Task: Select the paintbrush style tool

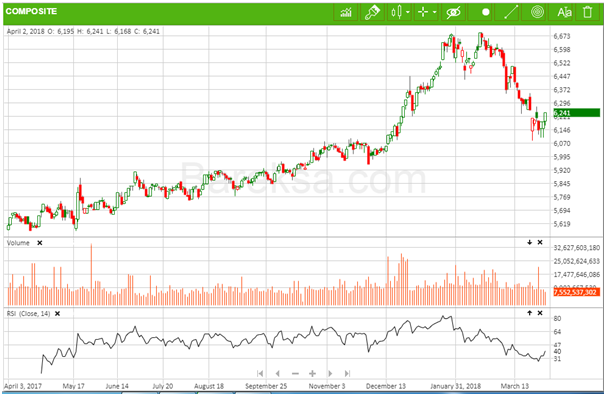Action: pos(372,12)
